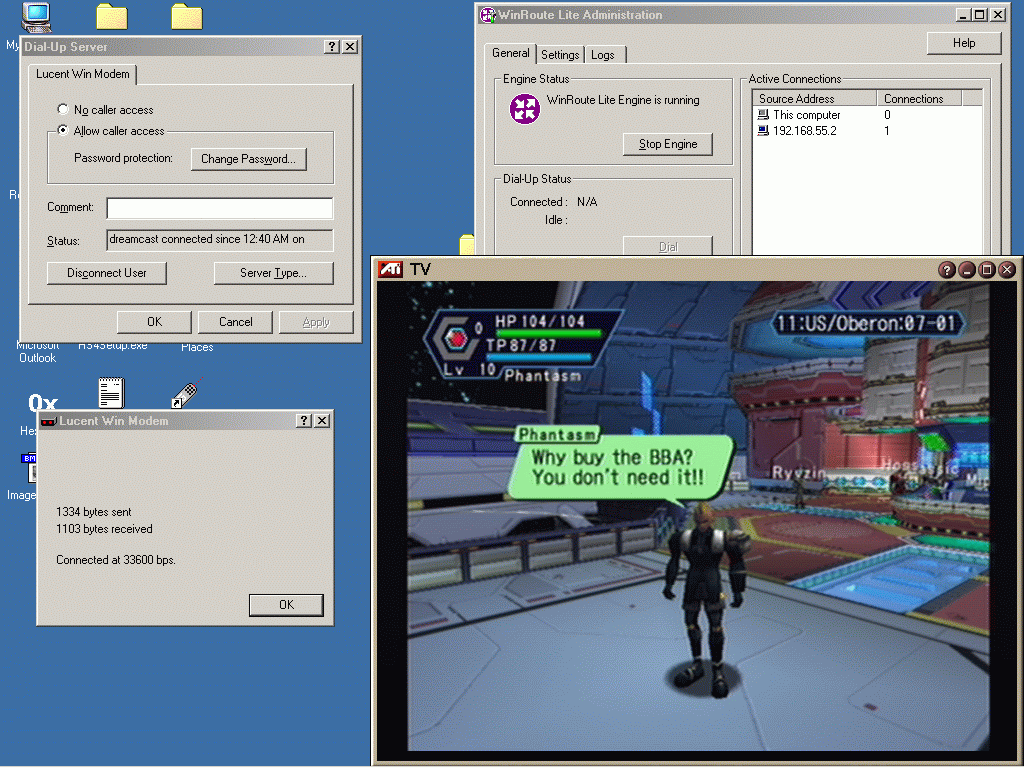Minimize the WinRoute Lite Administration window
This screenshot has height=768, width=1024.
coord(963,14)
